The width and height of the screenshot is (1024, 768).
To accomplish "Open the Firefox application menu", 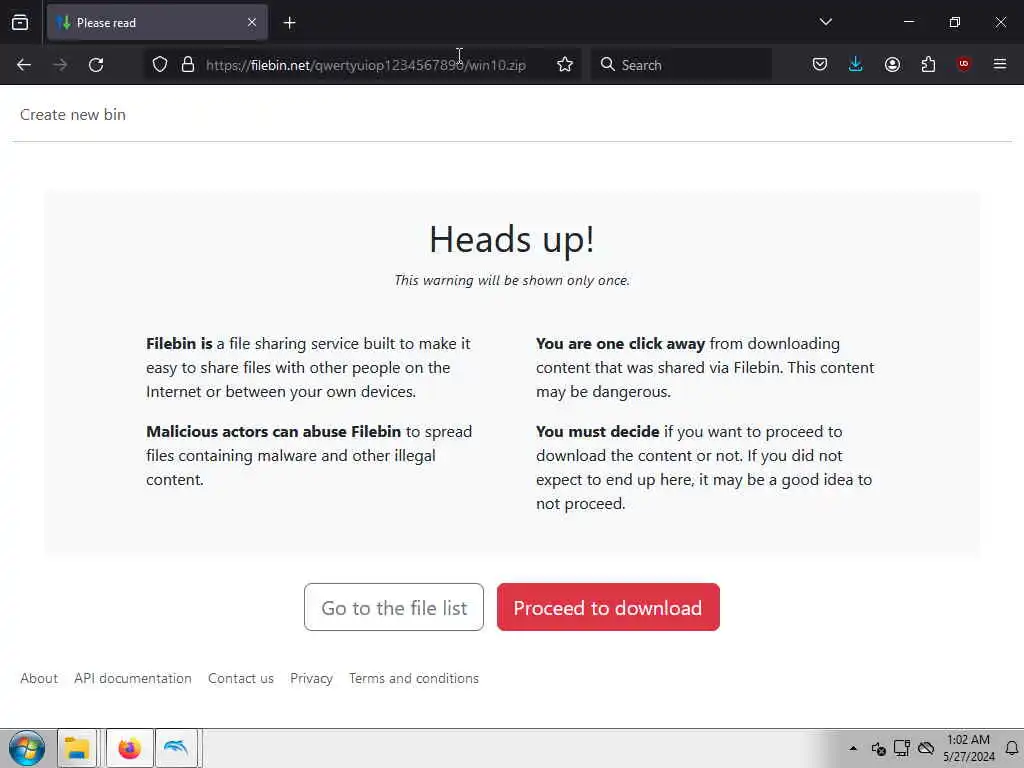I will (x=1000, y=64).
